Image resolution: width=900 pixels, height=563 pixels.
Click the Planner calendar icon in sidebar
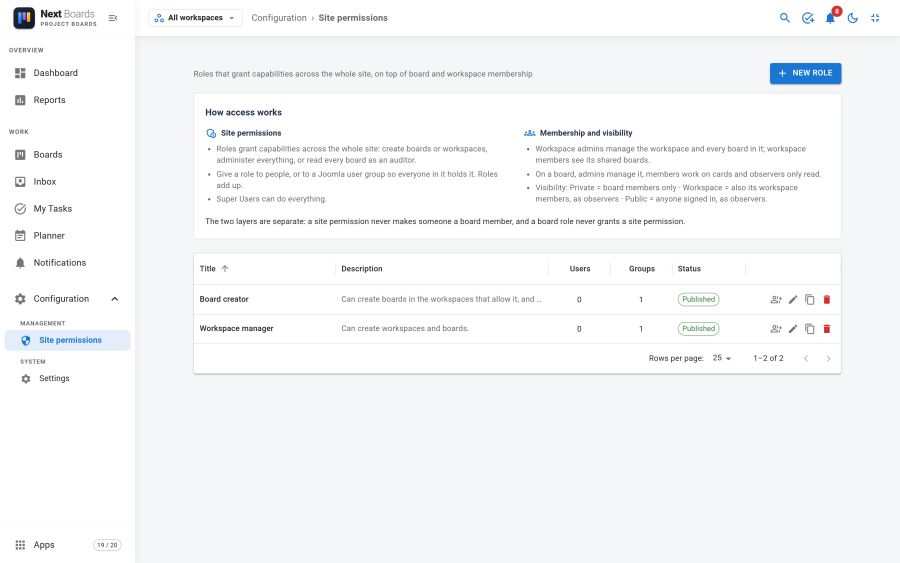[x=20, y=235]
